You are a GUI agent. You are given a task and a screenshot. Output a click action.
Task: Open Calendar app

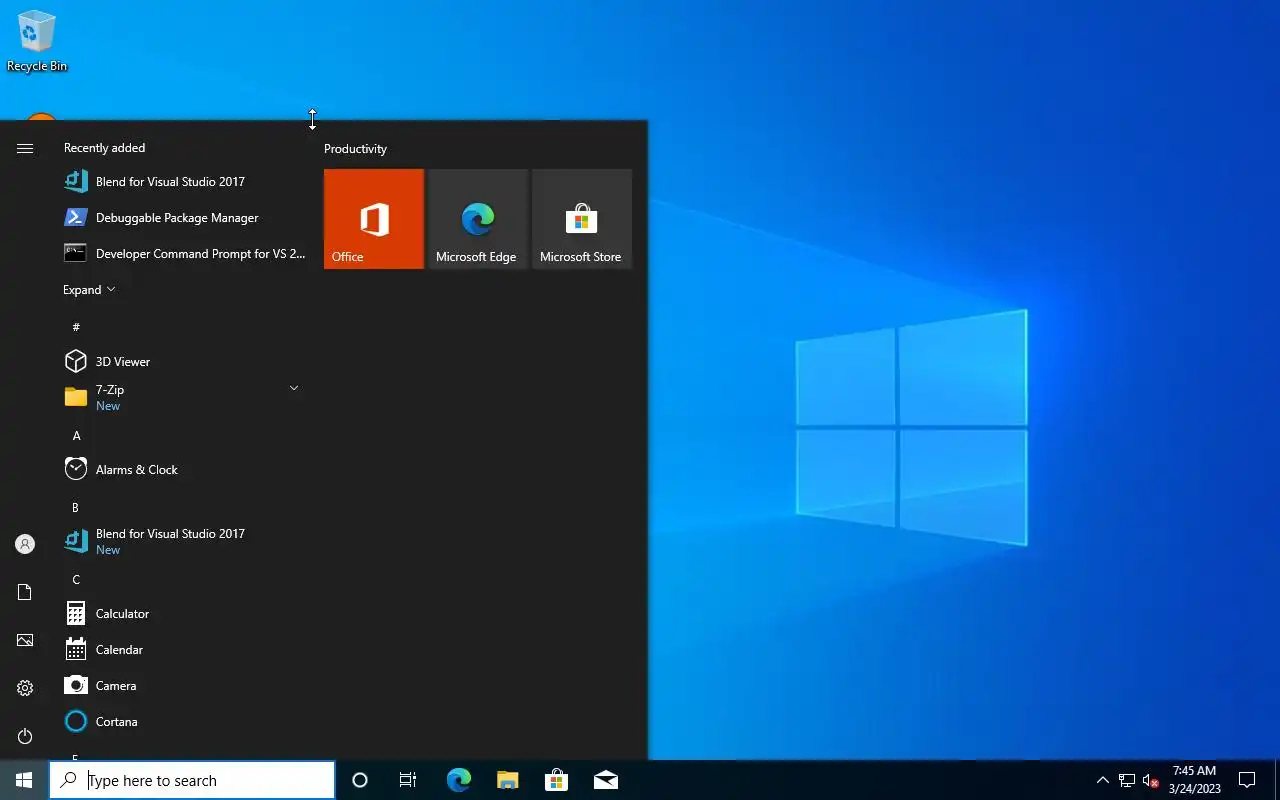[185, 650]
